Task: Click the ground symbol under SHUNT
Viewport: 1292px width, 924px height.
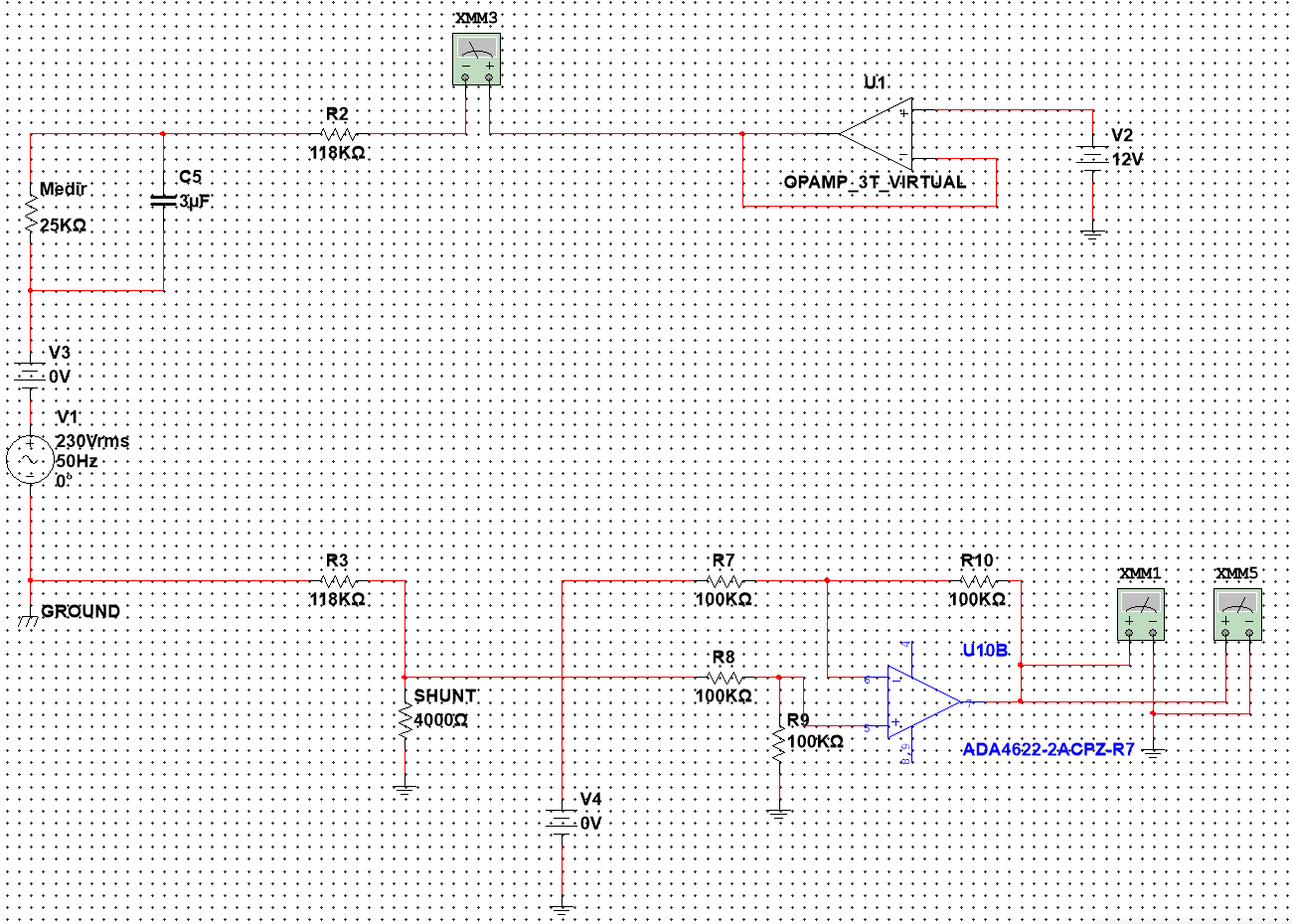Action: [x=404, y=792]
